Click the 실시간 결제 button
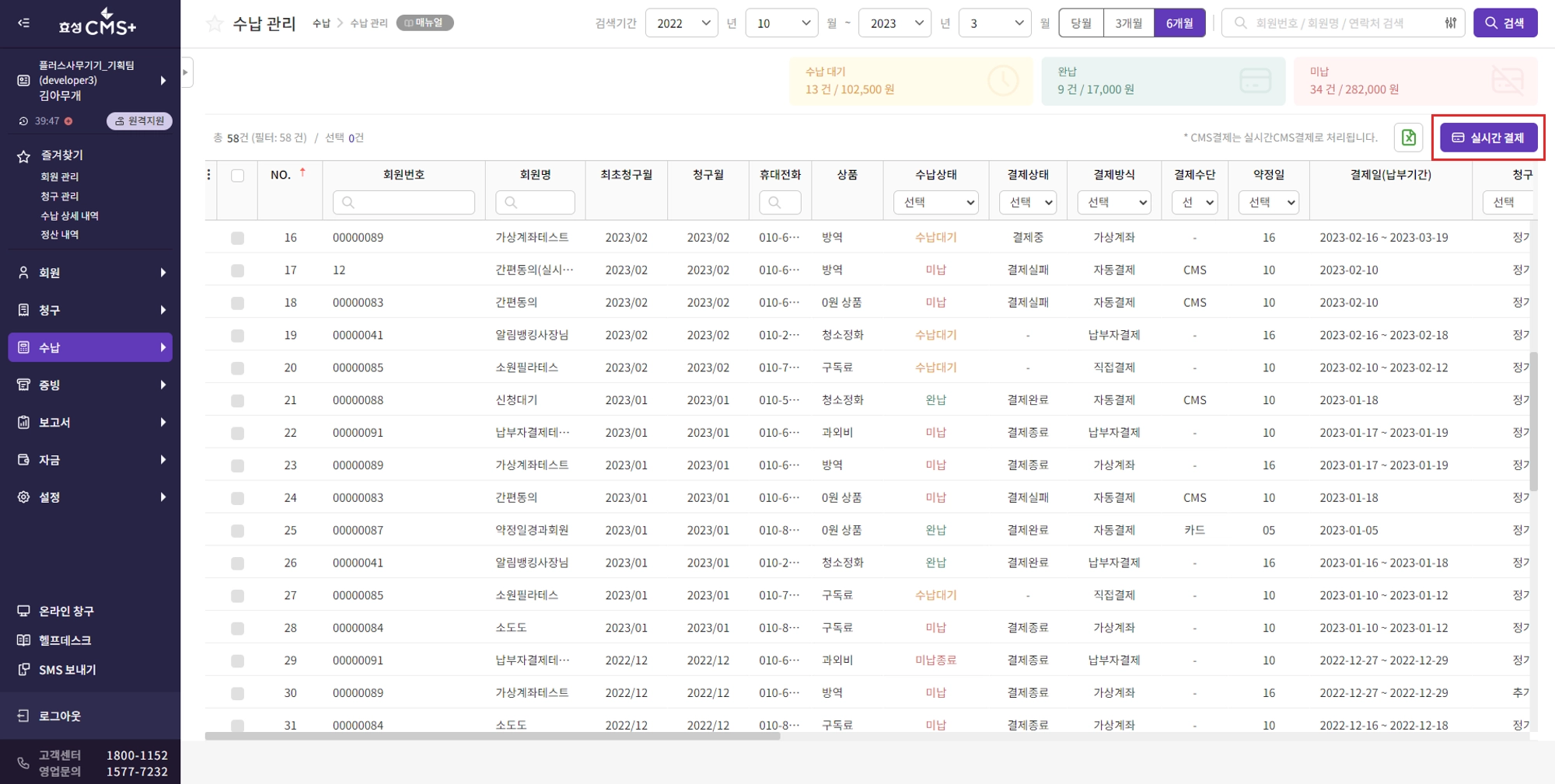The height and width of the screenshot is (784, 1555). [1488, 138]
